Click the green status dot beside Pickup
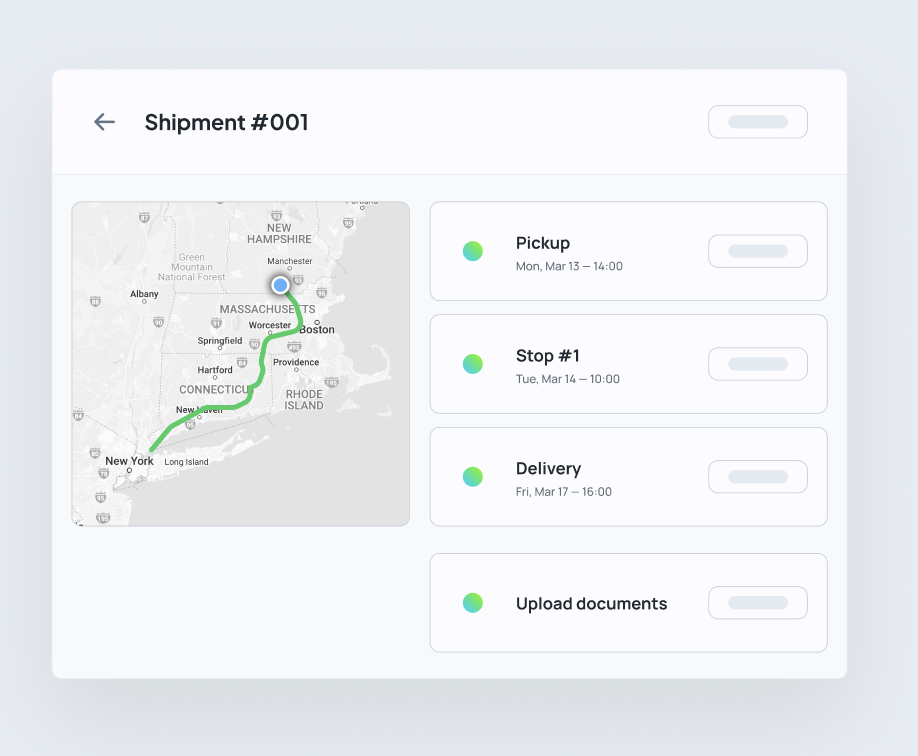The width and height of the screenshot is (918, 756). (473, 251)
